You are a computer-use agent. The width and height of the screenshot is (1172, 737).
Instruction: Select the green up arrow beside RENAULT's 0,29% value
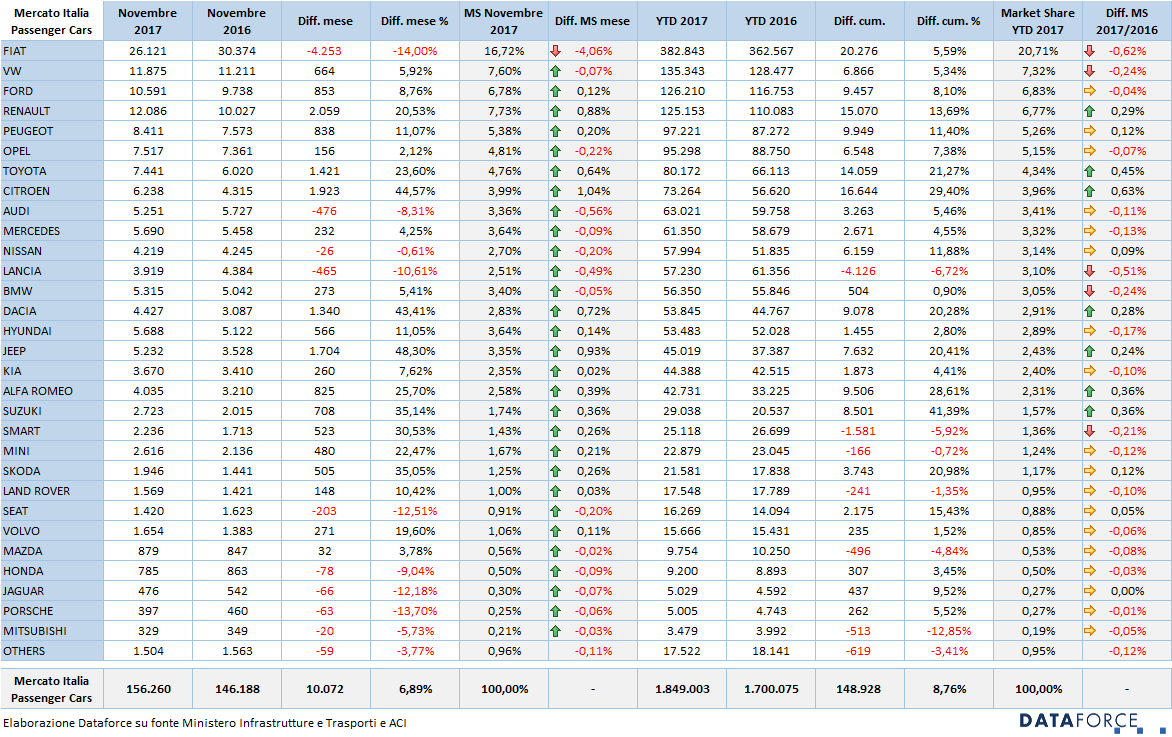click(1090, 111)
